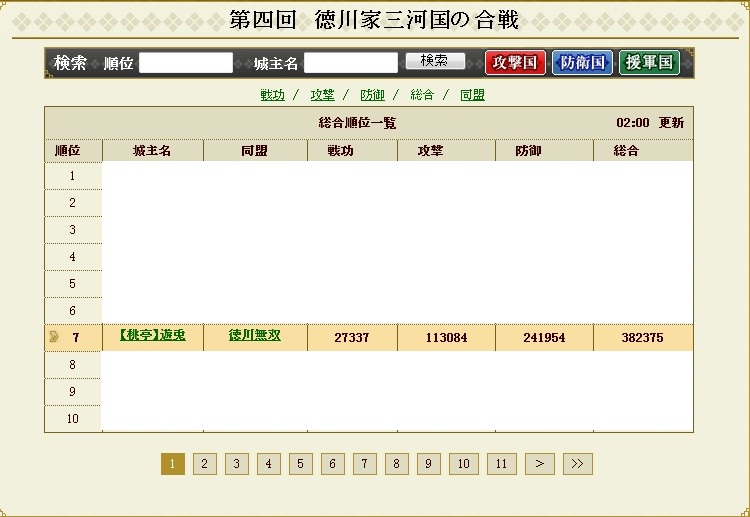Click the 攻撃 column header

coord(446,151)
